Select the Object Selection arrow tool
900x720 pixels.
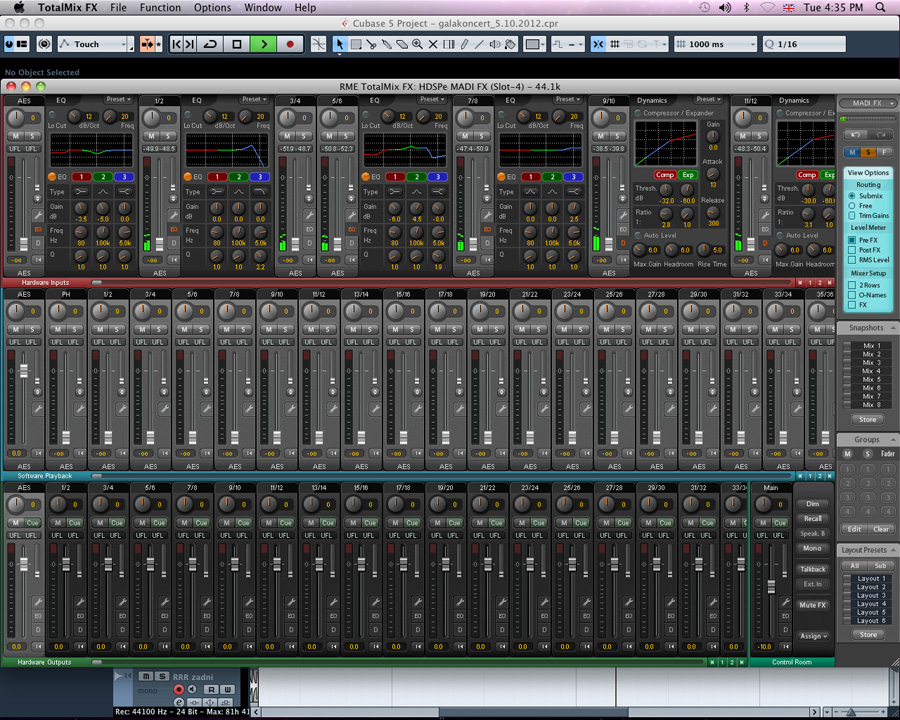[x=339, y=44]
